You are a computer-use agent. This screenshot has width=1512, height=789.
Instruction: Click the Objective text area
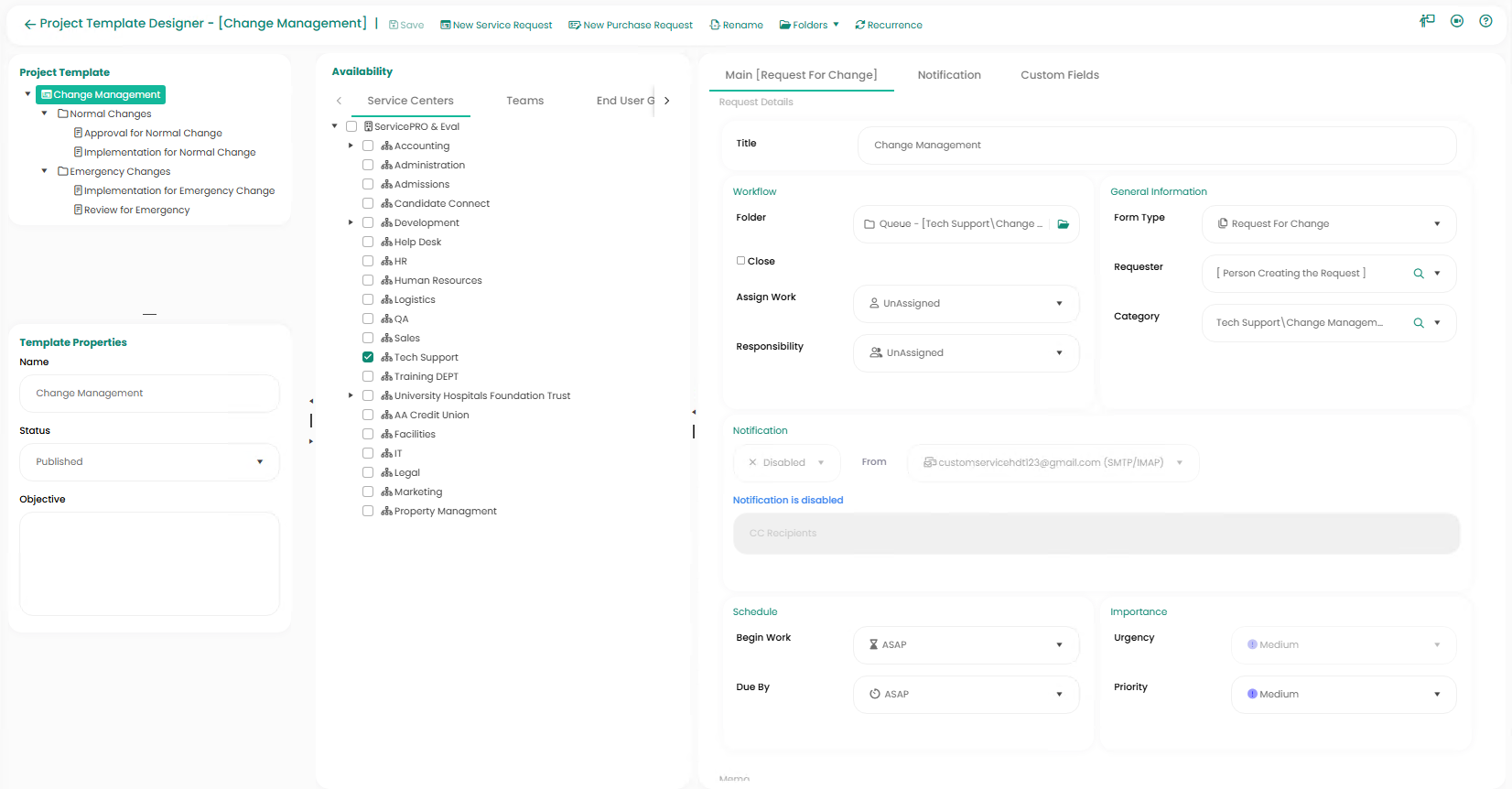[x=149, y=564]
